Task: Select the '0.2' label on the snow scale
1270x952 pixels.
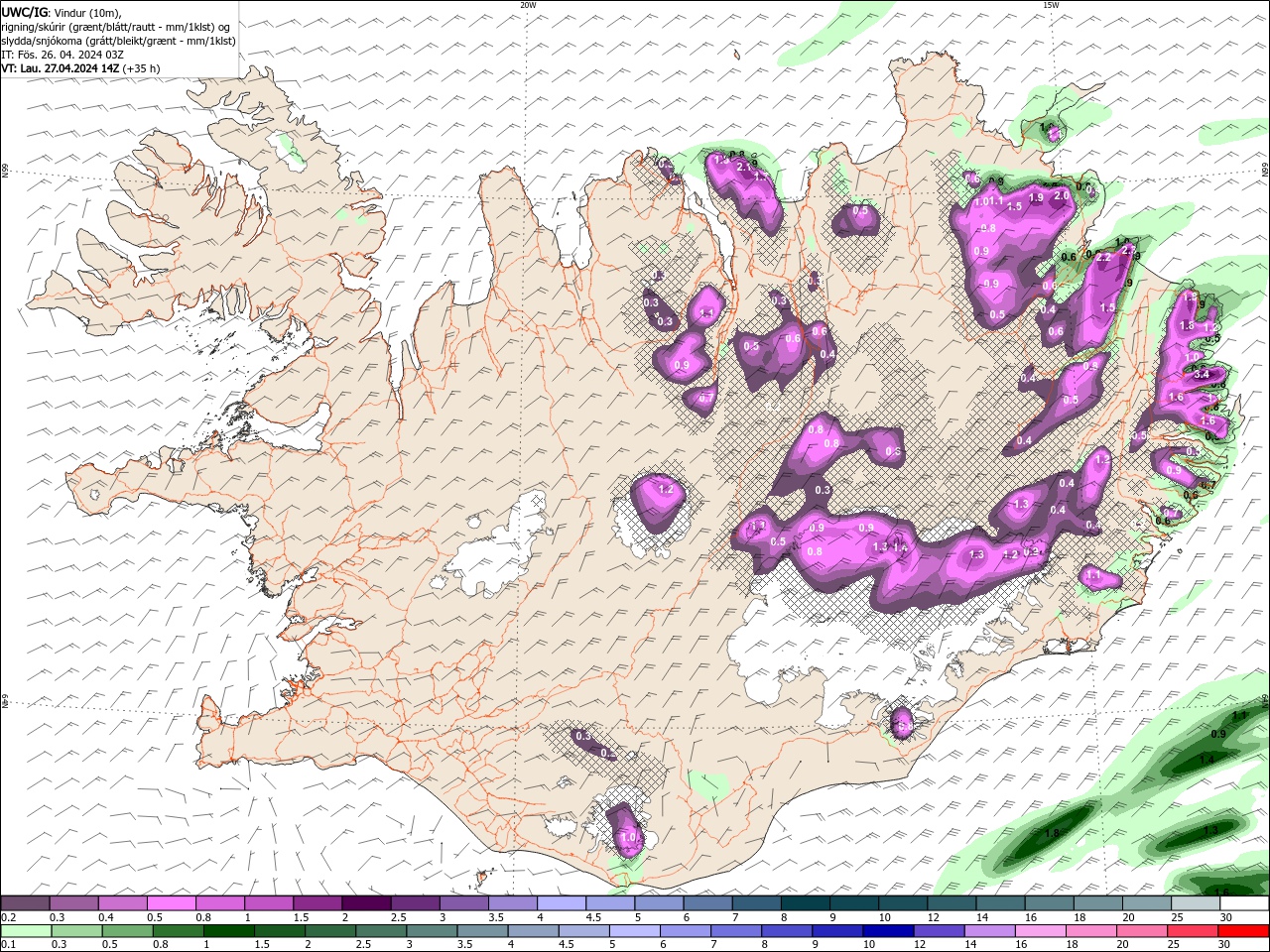Action: (x=7, y=917)
